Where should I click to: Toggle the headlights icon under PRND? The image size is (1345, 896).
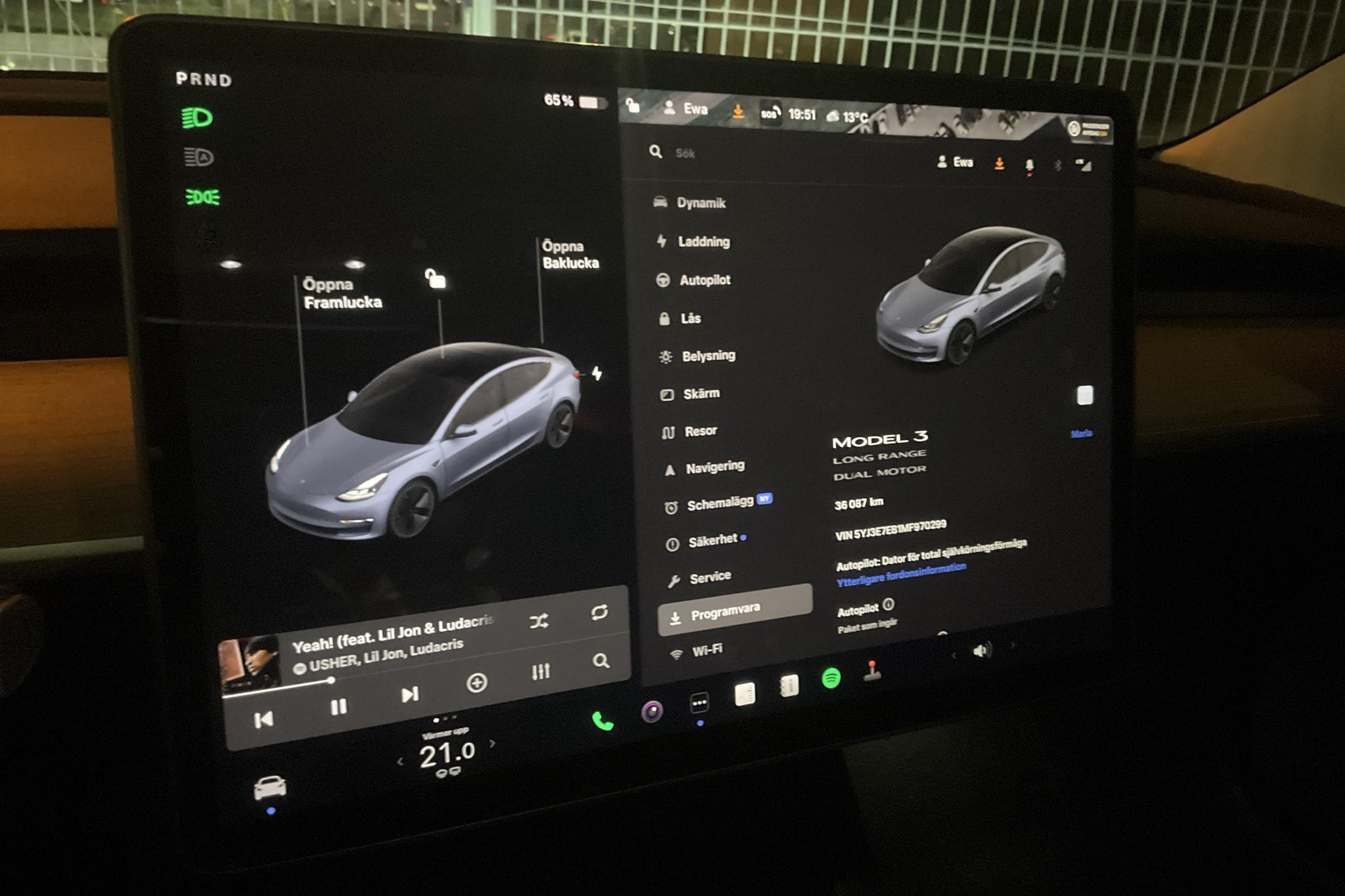[197, 118]
